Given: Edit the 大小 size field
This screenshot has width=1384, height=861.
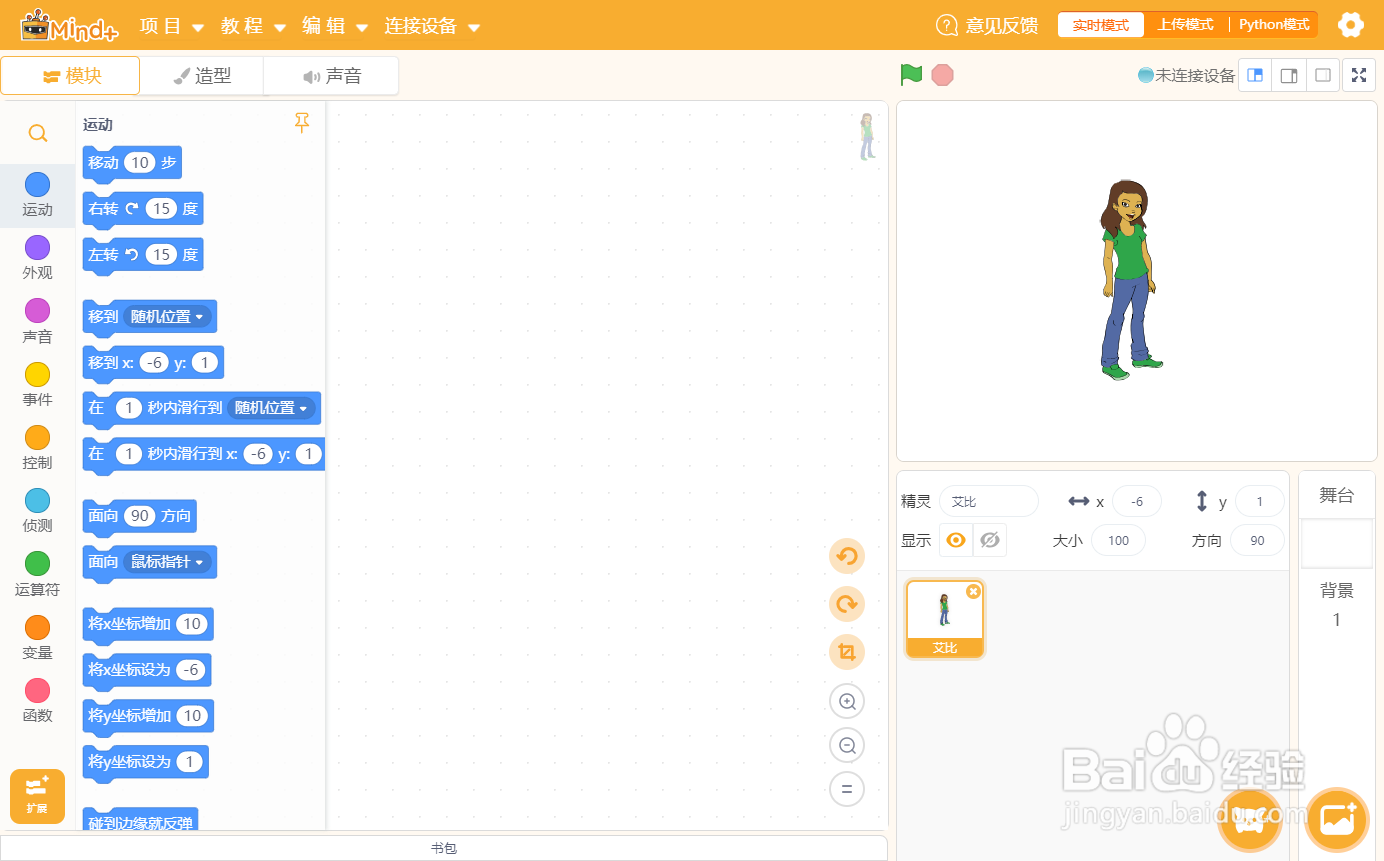Looking at the screenshot, I should pos(1118,540).
